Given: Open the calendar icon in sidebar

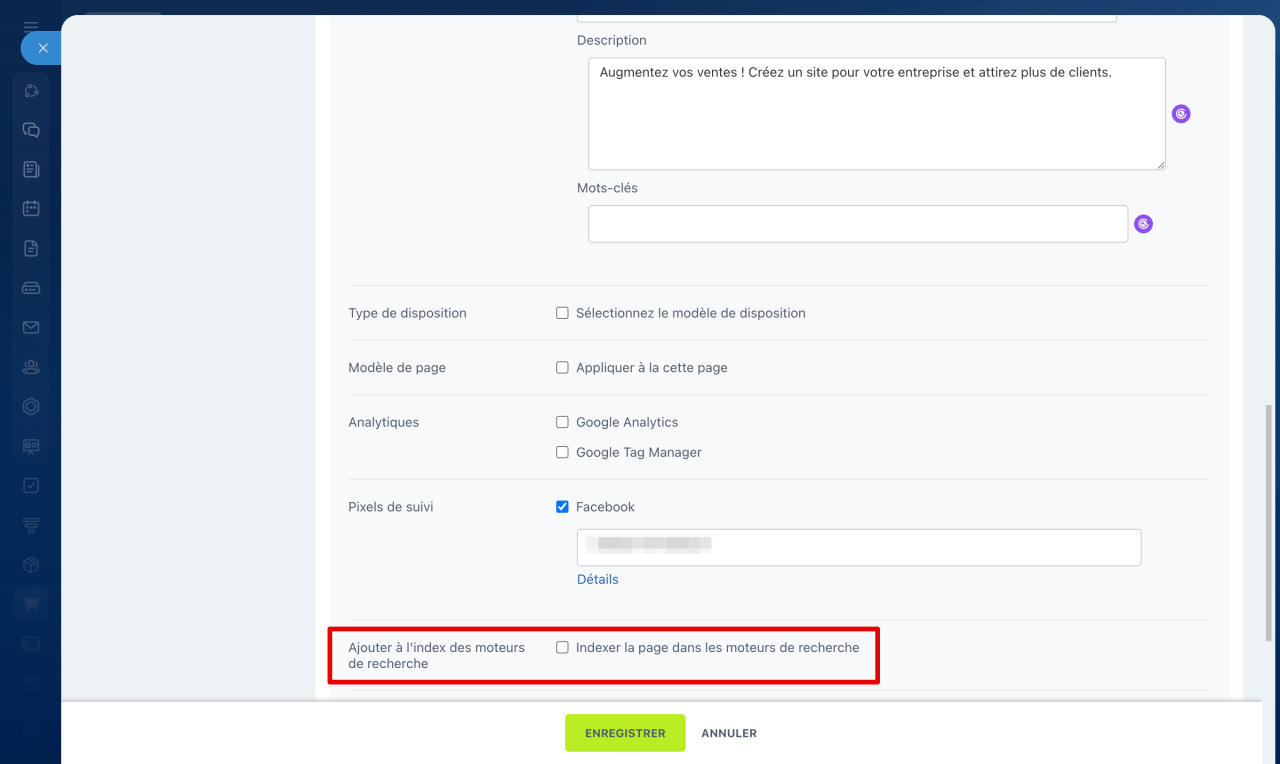Looking at the screenshot, I should (x=31, y=209).
